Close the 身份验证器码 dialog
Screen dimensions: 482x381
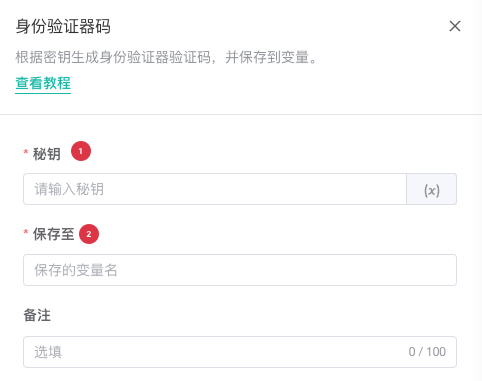point(455,26)
